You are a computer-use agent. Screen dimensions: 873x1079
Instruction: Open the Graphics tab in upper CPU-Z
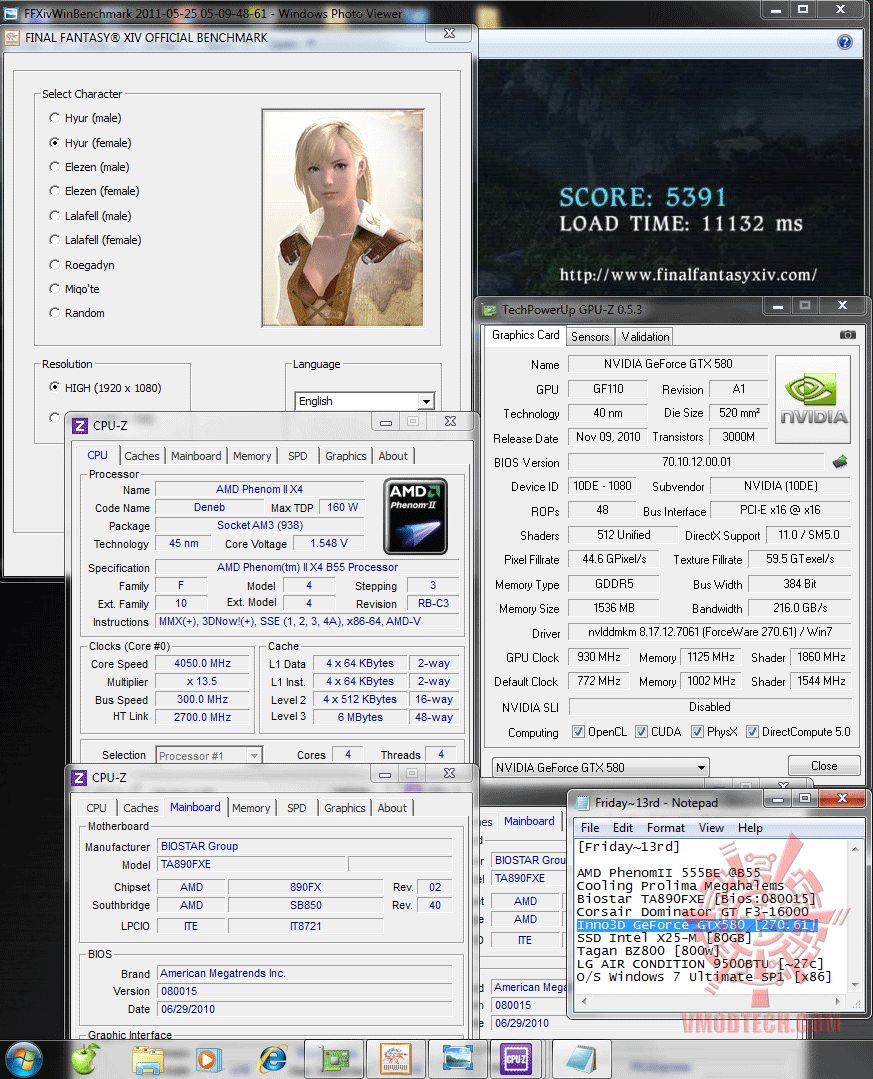[x=345, y=456]
